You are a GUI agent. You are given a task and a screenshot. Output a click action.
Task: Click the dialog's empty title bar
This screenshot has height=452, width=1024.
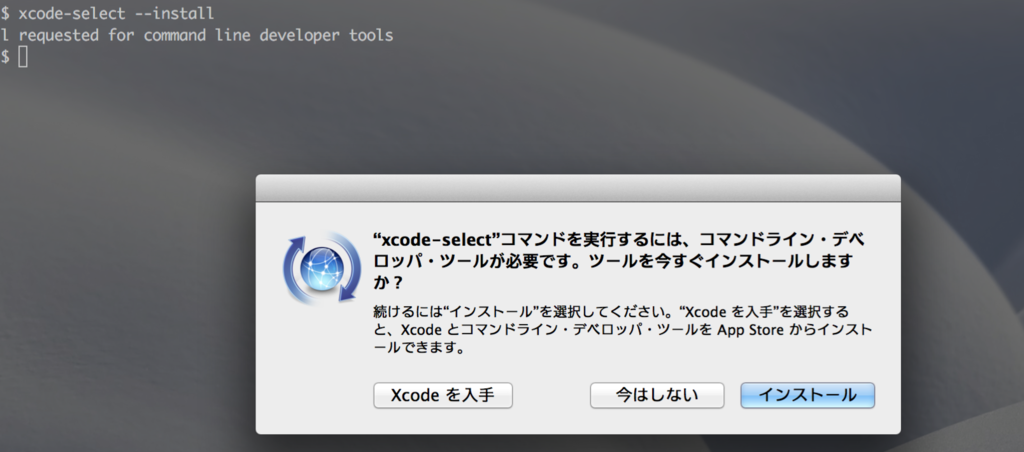pyautogui.click(x=578, y=188)
